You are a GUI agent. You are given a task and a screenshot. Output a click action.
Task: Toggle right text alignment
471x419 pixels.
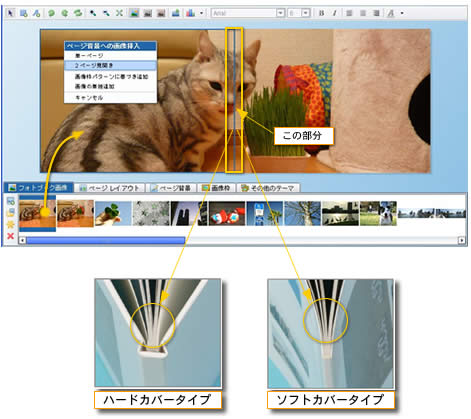[x=376, y=13]
